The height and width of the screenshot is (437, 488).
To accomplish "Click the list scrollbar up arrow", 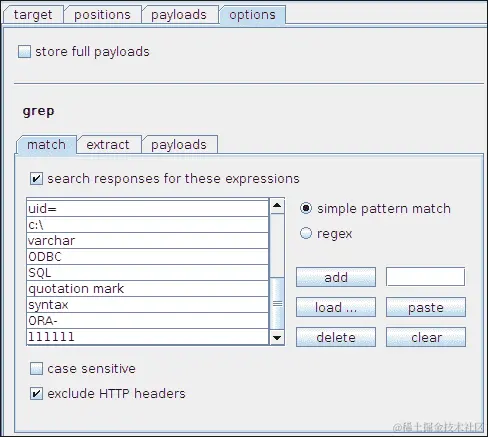I will click(277, 205).
